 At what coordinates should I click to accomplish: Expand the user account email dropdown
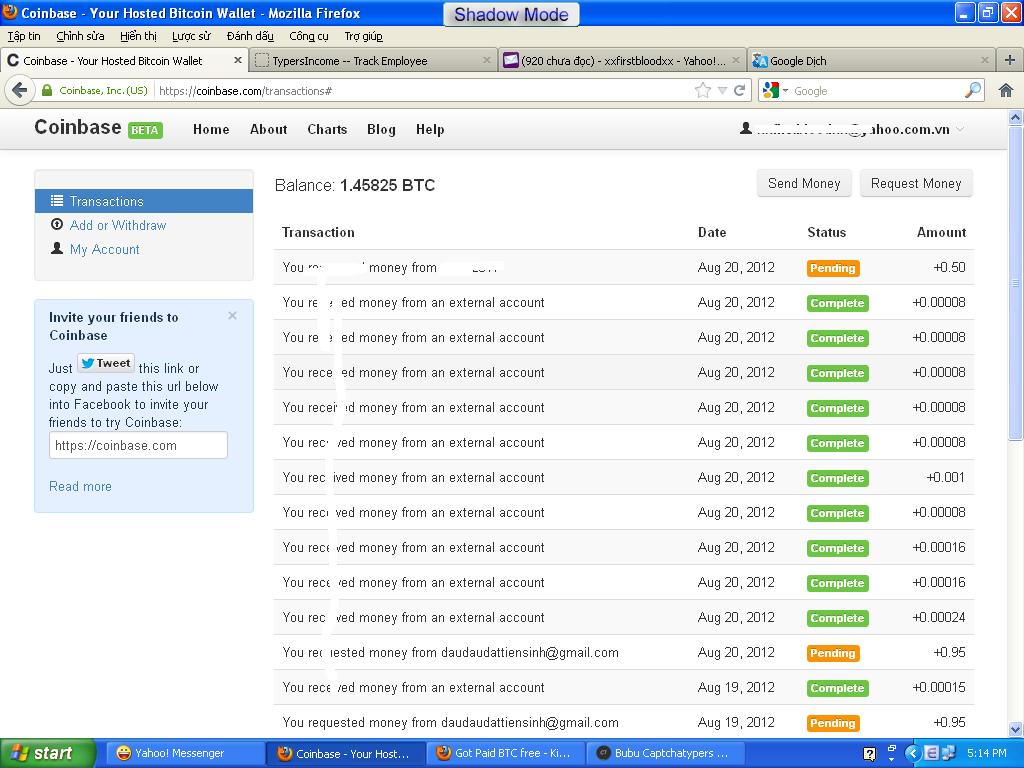(959, 129)
